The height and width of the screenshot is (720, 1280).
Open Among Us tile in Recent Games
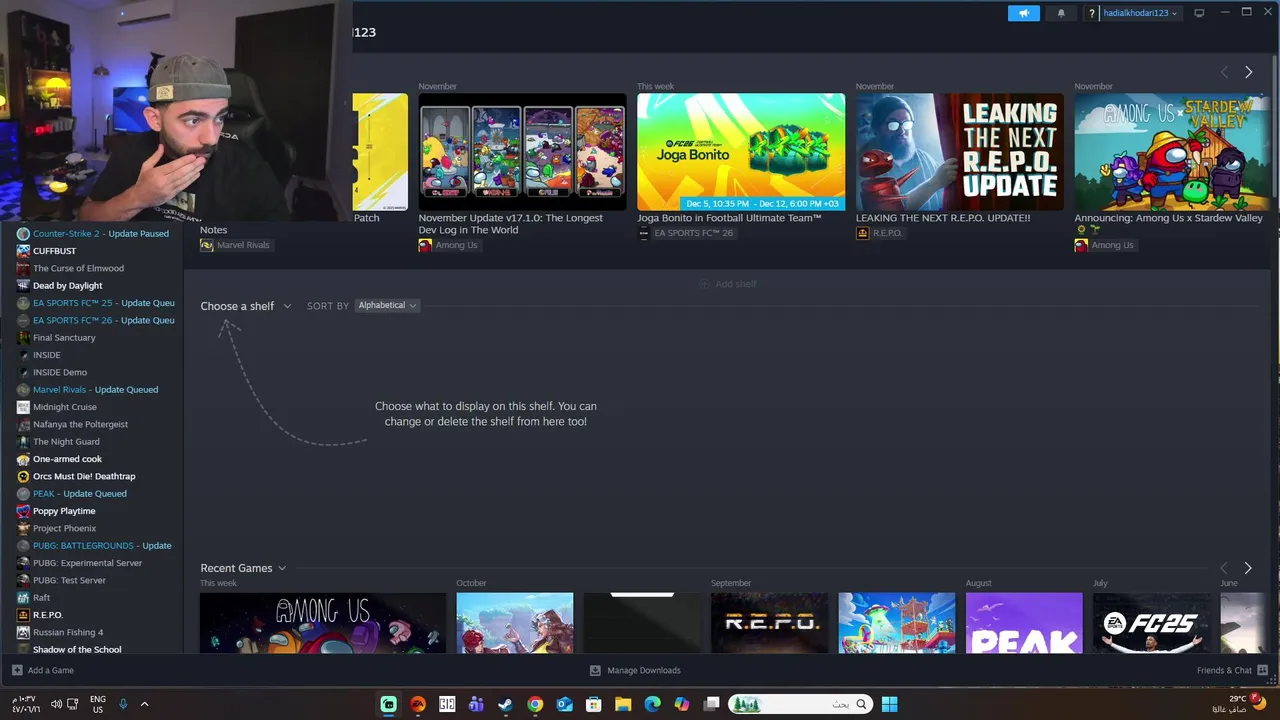pos(323,622)
